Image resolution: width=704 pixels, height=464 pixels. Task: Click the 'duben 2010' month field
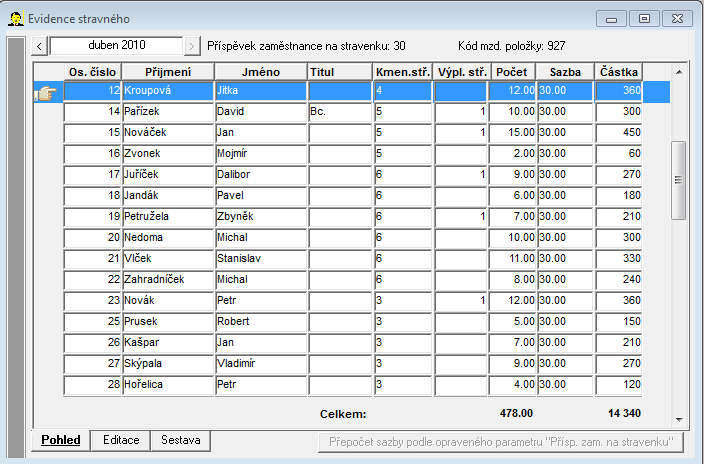[x=117, y=45]
